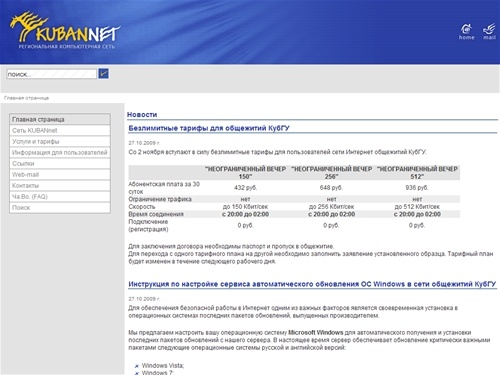Screen dimensions: 500x375
Task: Click the Ограничение трафика row label
Action: coord(160,199)
